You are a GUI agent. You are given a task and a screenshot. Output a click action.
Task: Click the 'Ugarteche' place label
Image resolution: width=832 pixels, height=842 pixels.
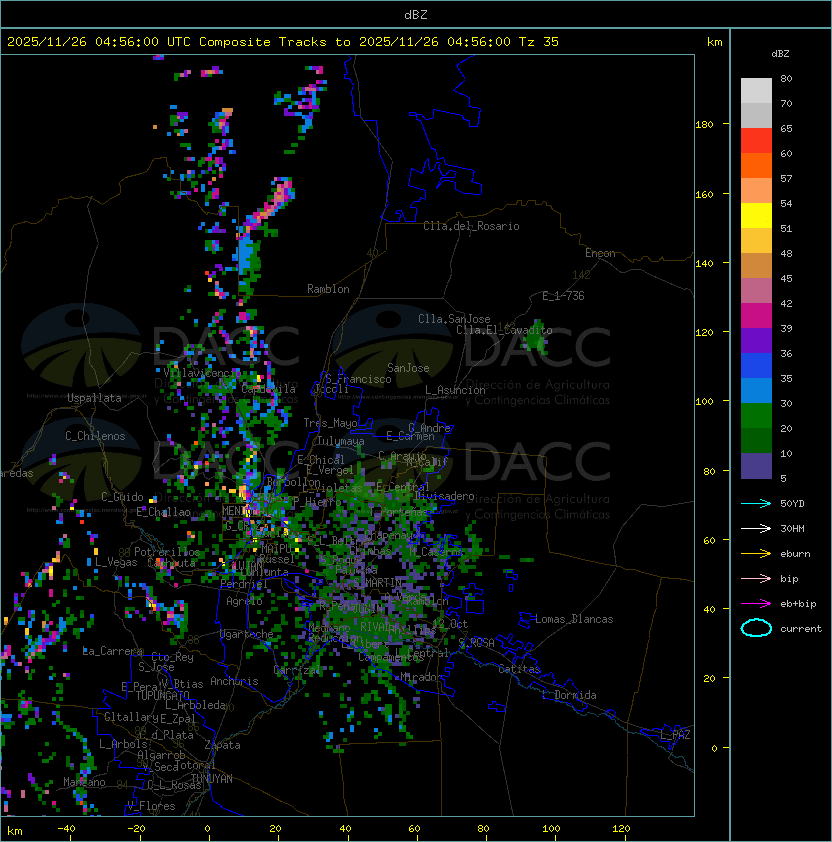(246, 634)
